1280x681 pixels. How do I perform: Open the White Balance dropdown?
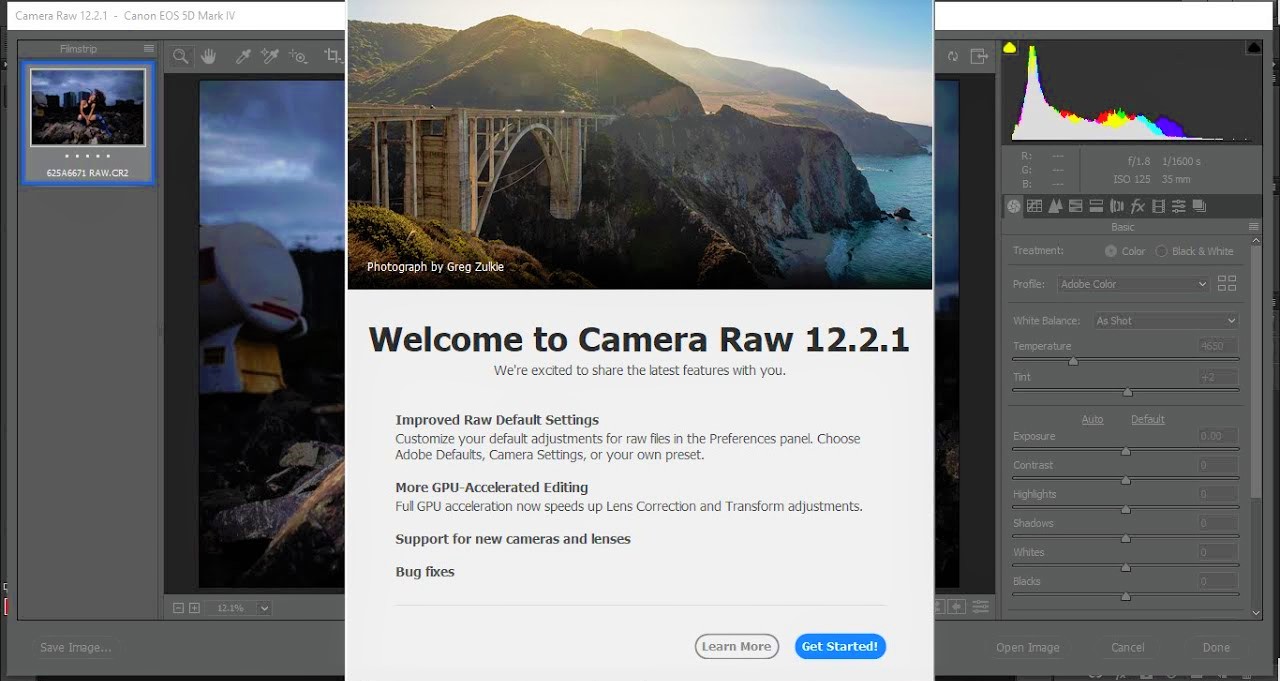[x=1166, y=321]
